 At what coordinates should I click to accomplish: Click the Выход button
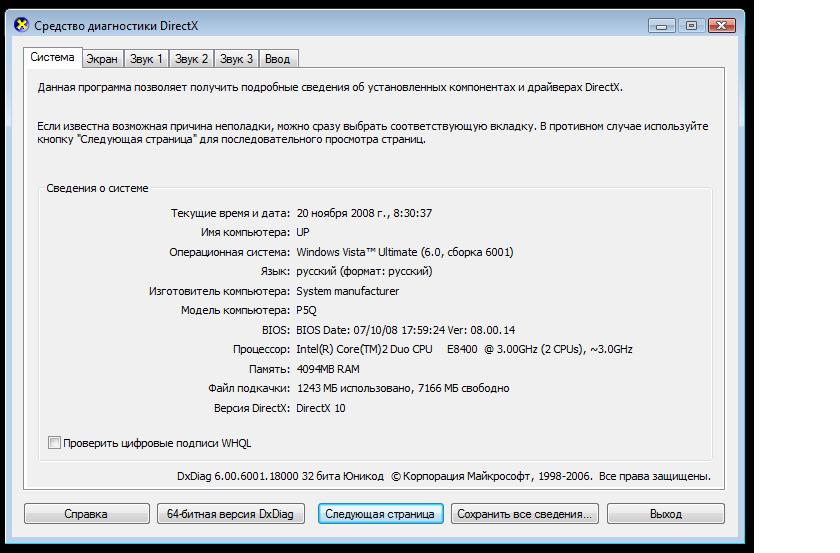(x=666, y=514)
